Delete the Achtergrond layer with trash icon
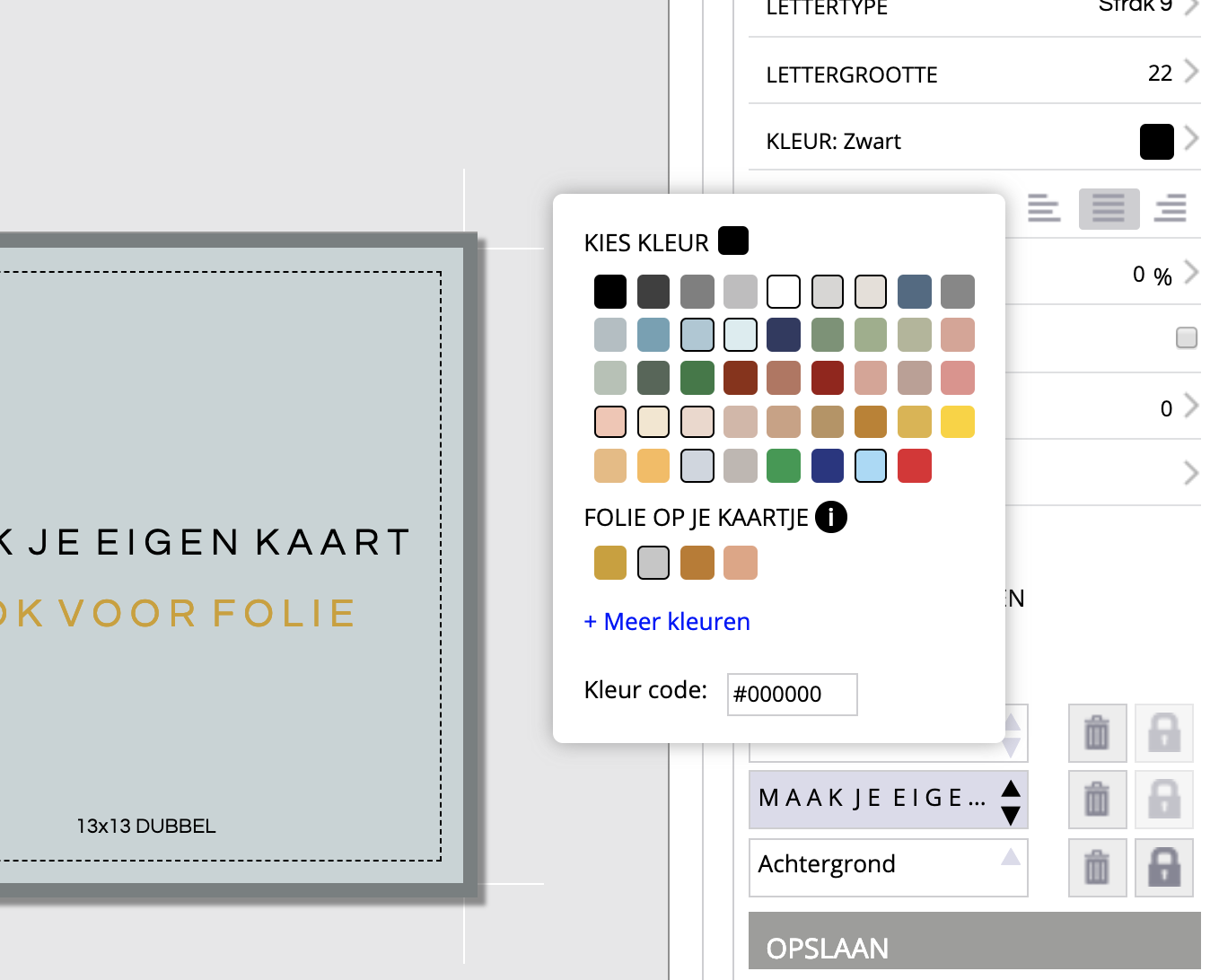1210x980 pixels. click(1096, 868)
